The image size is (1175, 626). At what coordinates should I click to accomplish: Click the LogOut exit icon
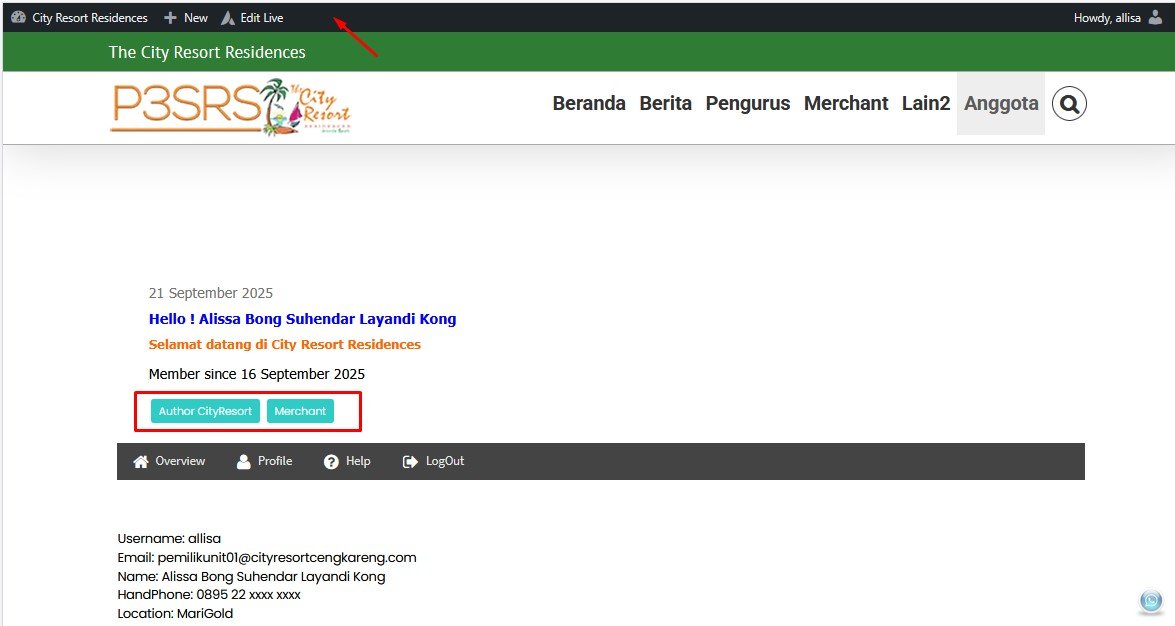[410, 462]
